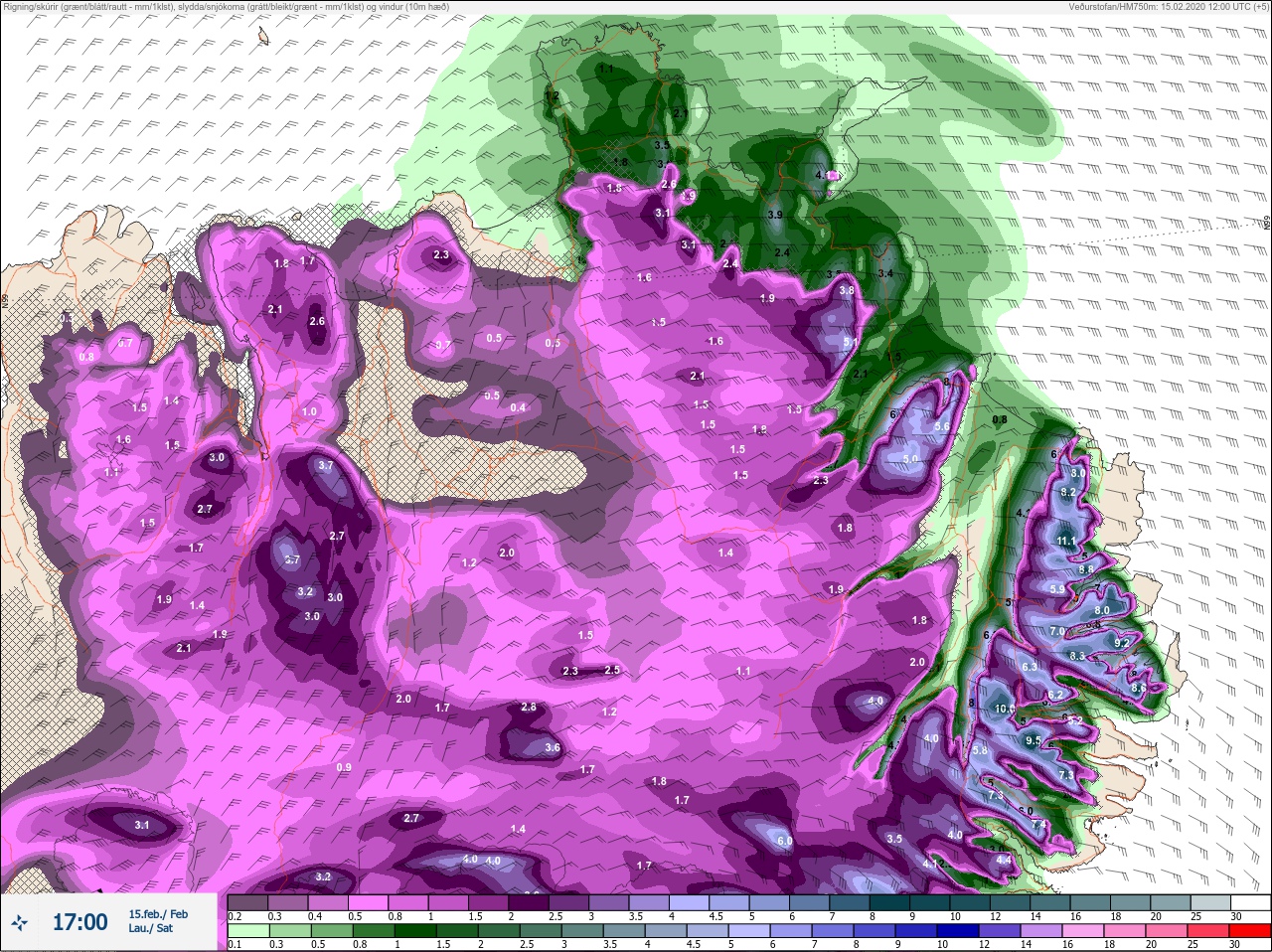Click the 2.8 precipitation value
The width and height of the screenshot is (1272, 952).
[529, 708]
